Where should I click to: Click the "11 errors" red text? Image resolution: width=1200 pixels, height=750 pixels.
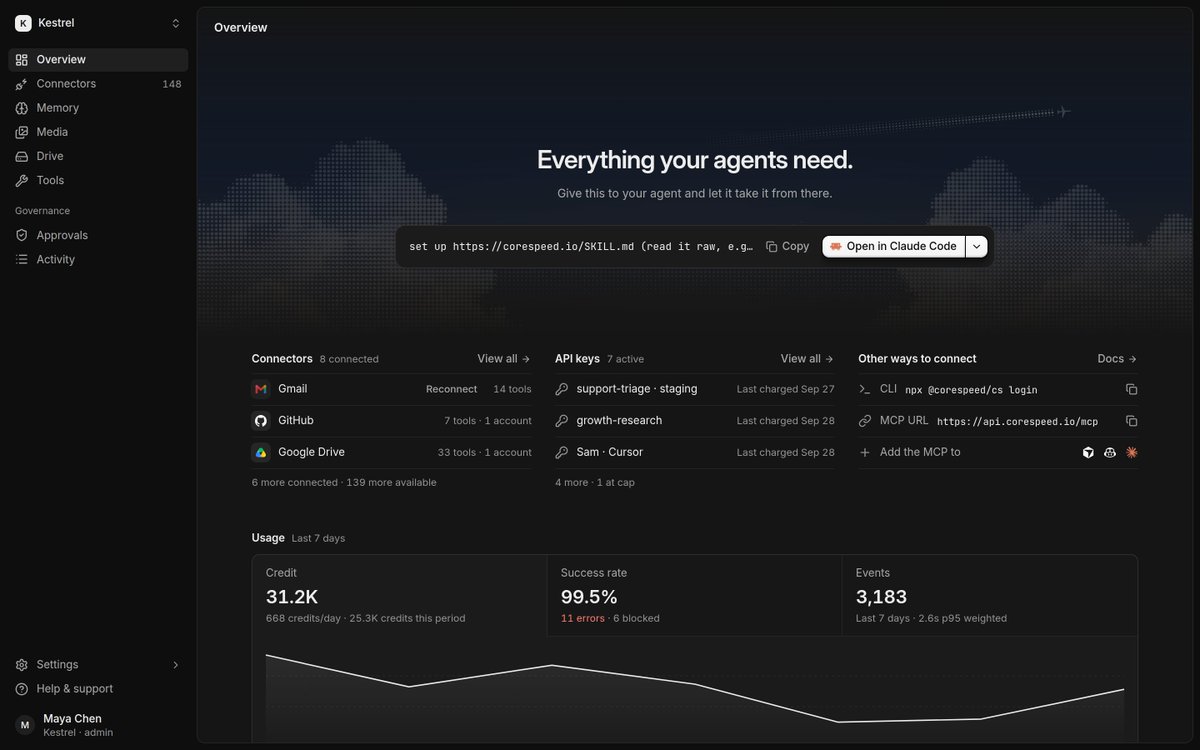click(583, 619)
